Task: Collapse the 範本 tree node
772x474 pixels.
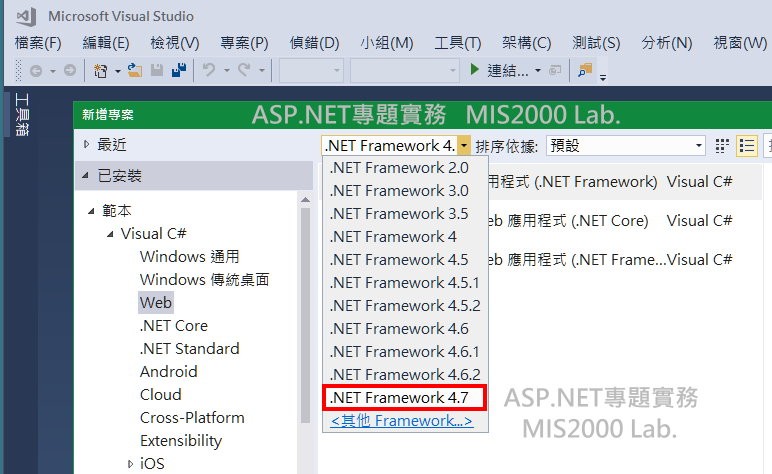Action: point(91,211)
